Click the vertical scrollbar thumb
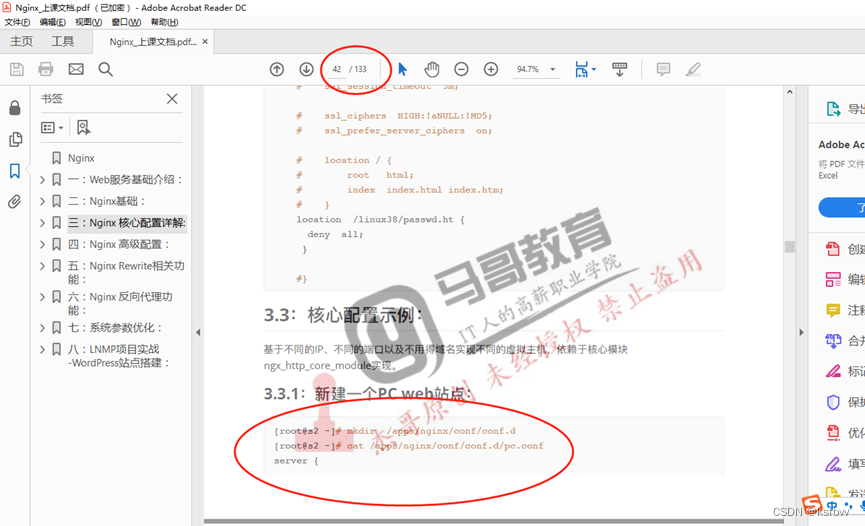Viewport: 865px width, 526px height. pyautogui.click(x=789, y=247)
